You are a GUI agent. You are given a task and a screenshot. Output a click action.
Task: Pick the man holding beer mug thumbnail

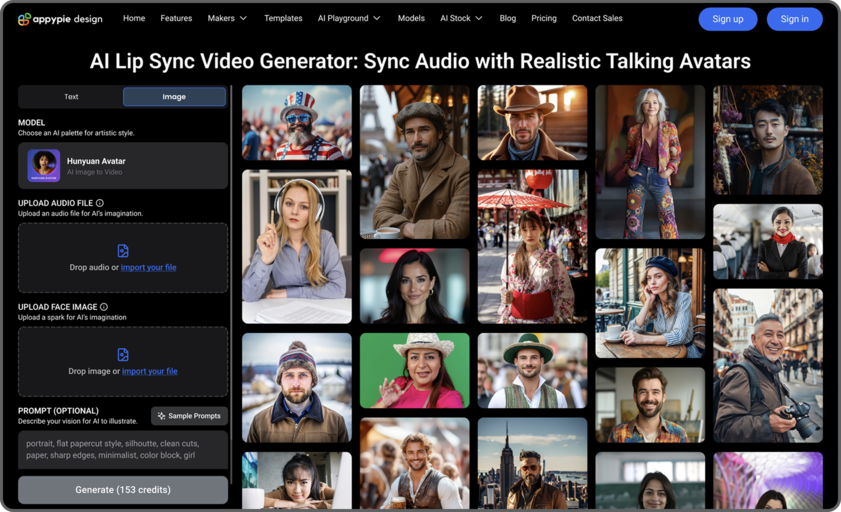point(415,463)
